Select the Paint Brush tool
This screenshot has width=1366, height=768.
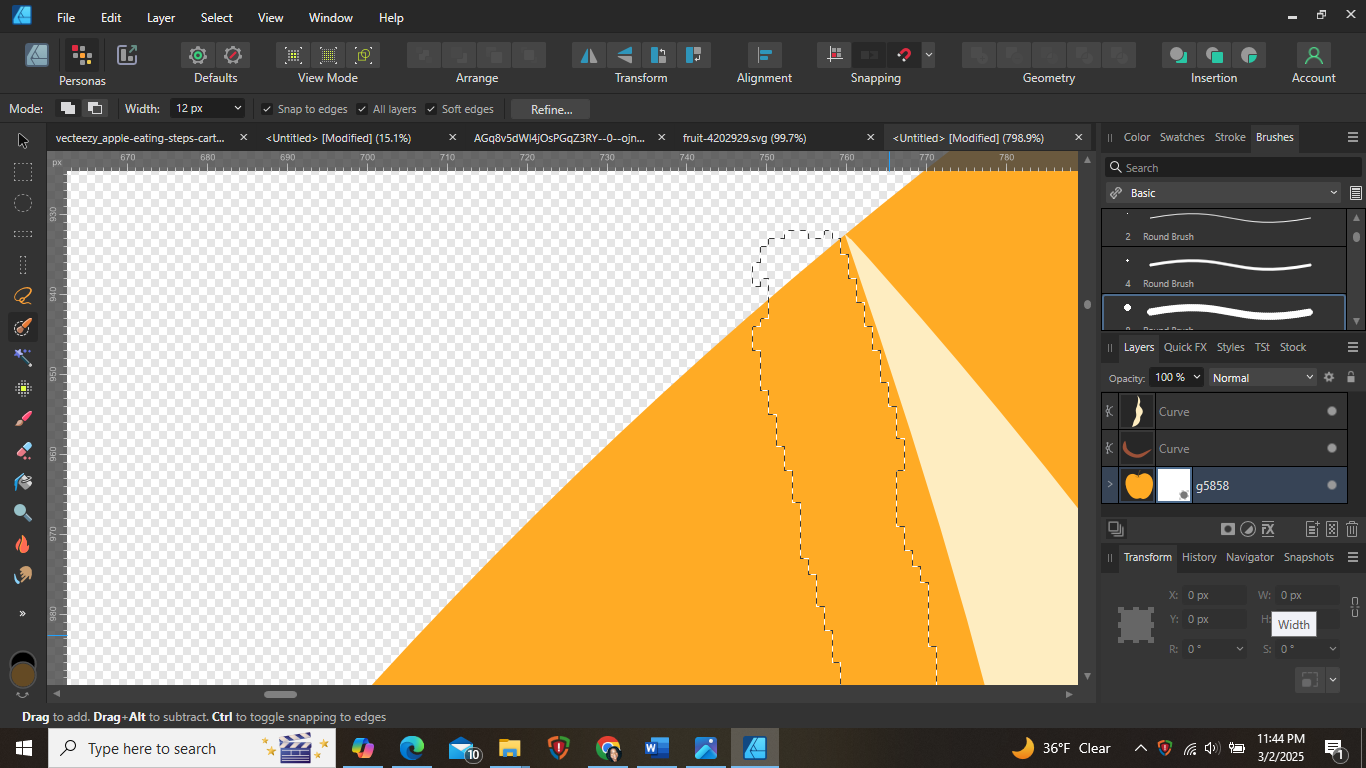point(23,420)
